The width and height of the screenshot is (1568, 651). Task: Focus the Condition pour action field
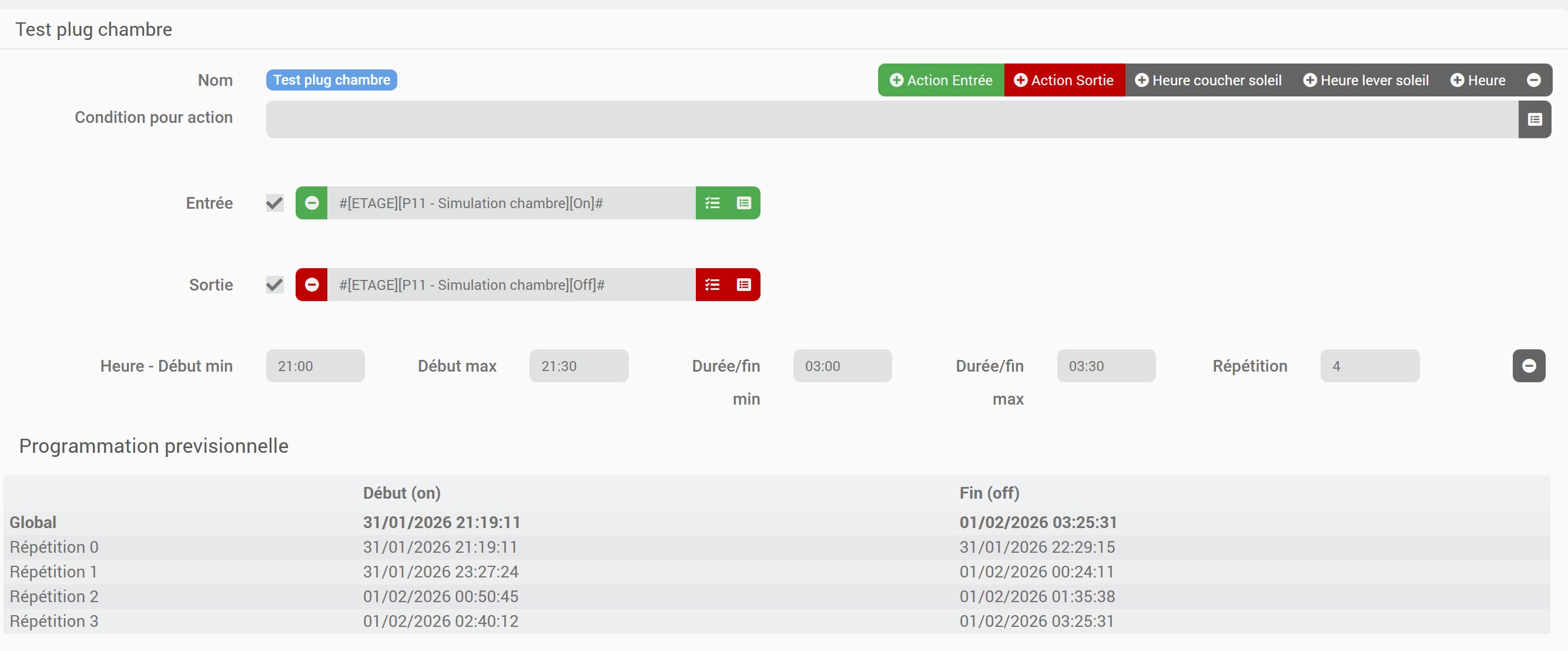point(891,119)
